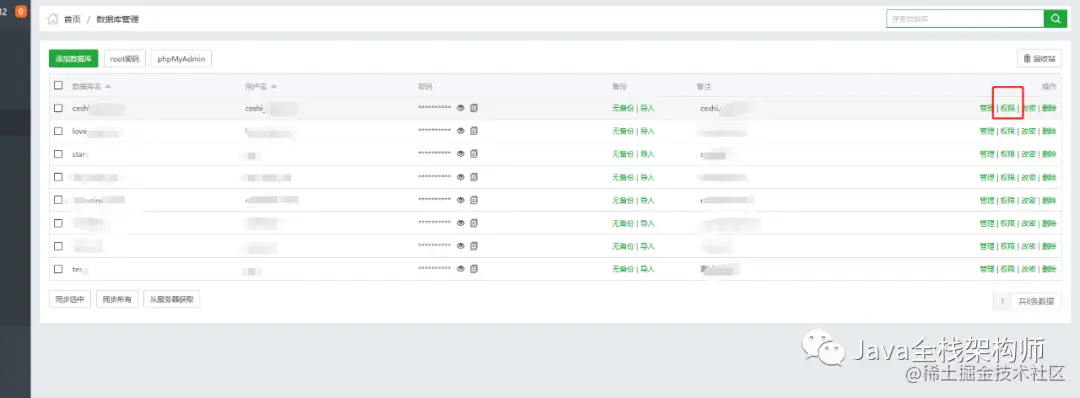Open 权限 for the love database
This screenshot has width=1080, height=398.
1008,131
